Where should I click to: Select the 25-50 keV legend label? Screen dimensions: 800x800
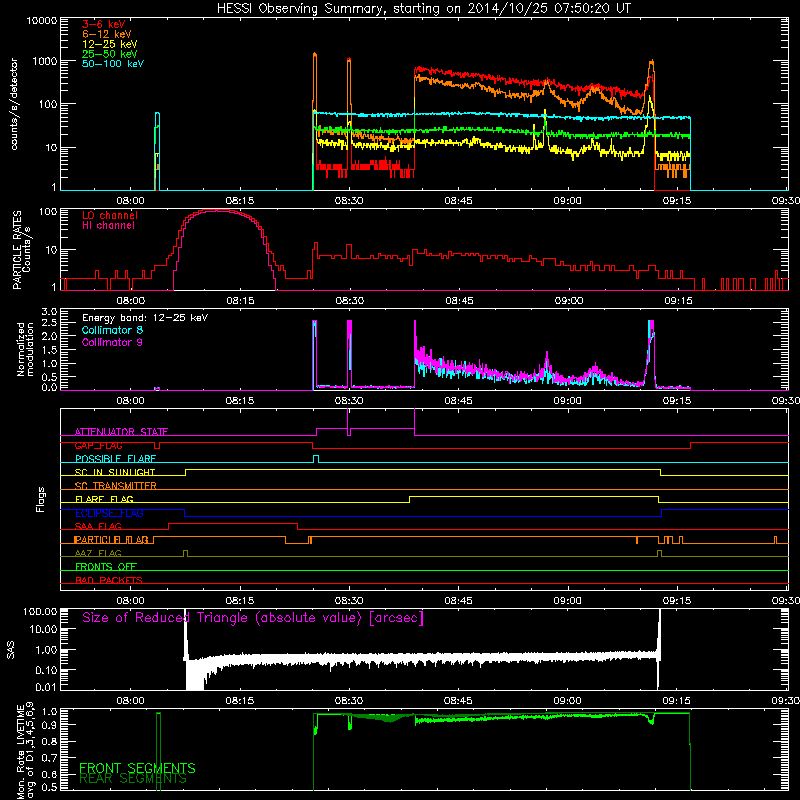110,54
